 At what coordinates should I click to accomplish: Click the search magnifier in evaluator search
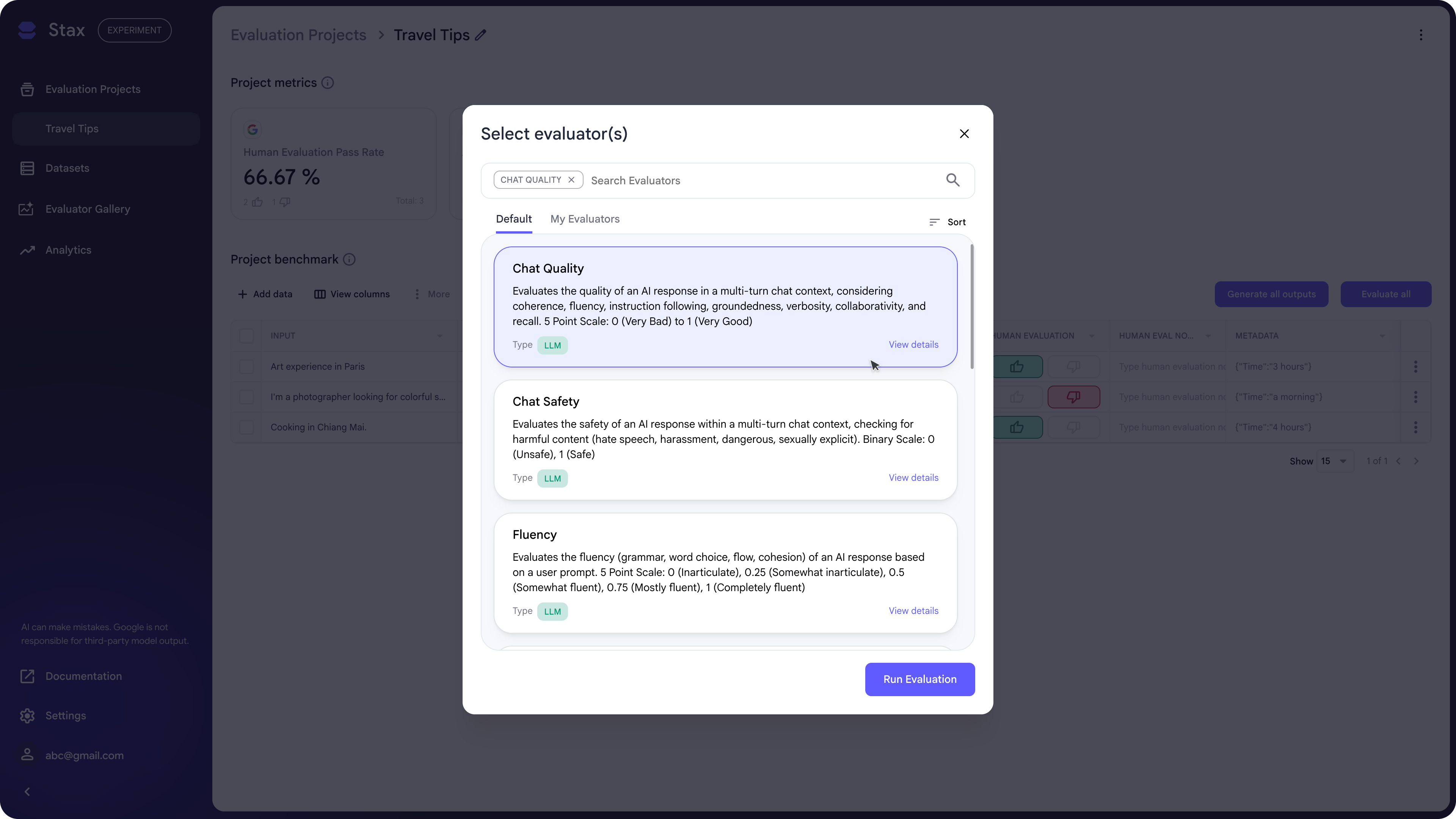[x=953, y=180]
